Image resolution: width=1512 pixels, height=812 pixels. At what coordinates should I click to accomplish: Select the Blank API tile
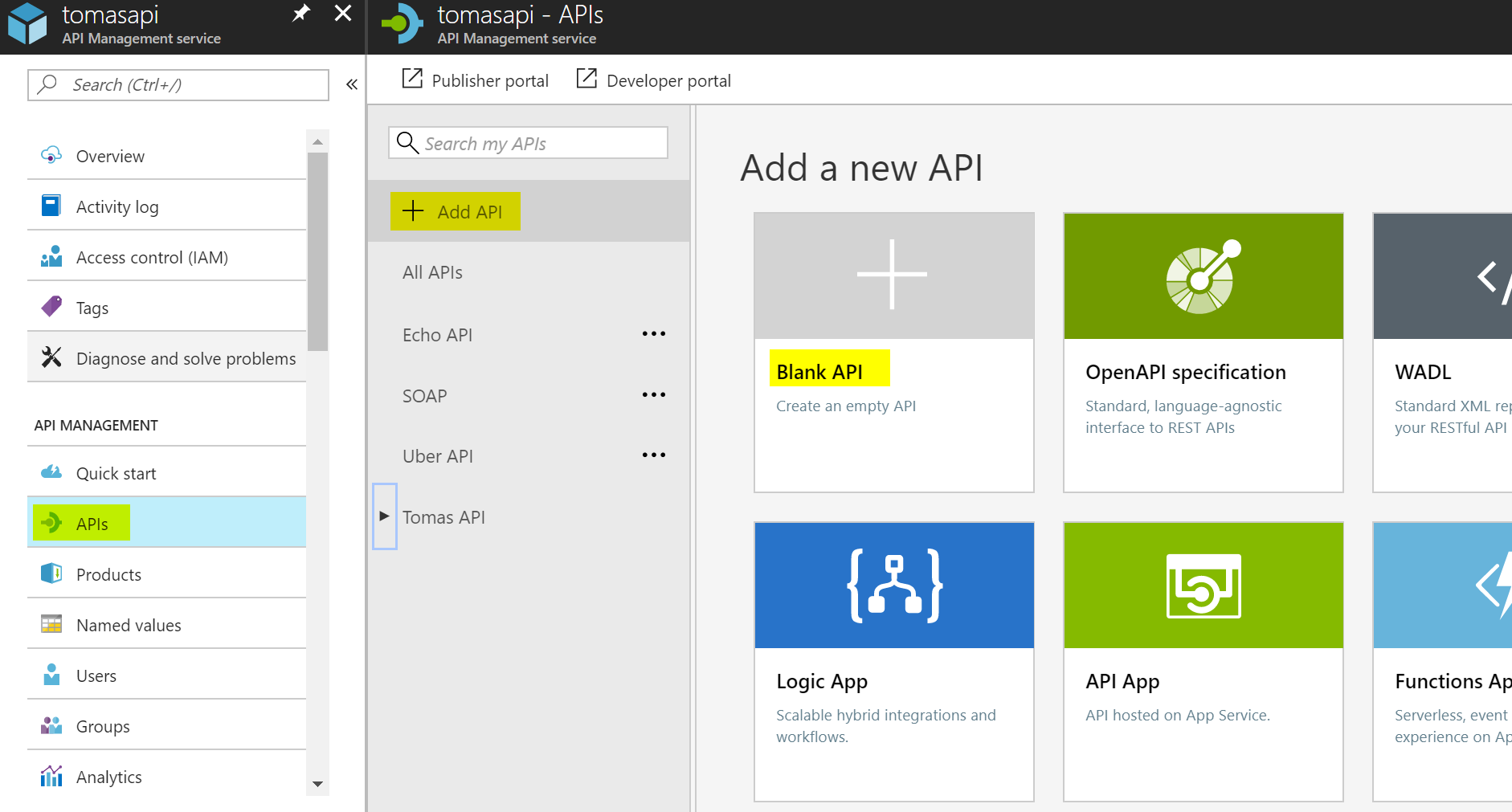click(x=893, y=353)
